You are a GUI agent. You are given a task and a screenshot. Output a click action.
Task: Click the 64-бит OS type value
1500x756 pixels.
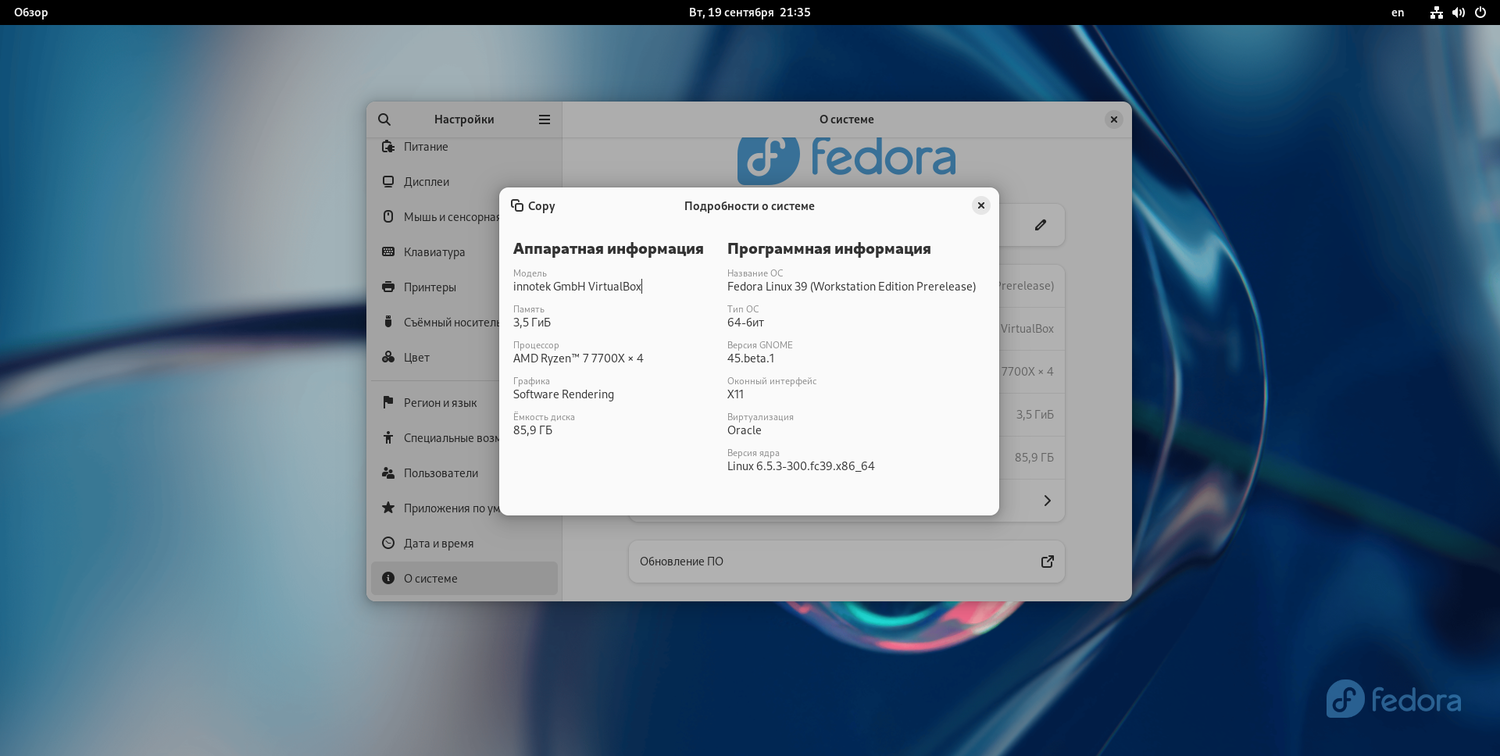(x=746, y=322)
